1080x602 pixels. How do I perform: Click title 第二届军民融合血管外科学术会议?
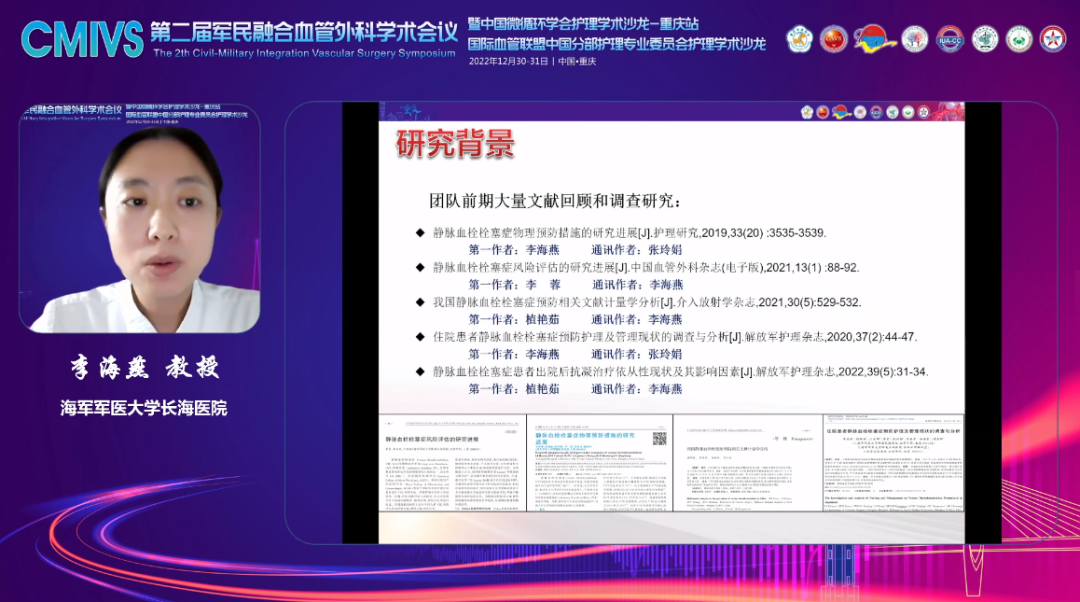tap(304, 32)
